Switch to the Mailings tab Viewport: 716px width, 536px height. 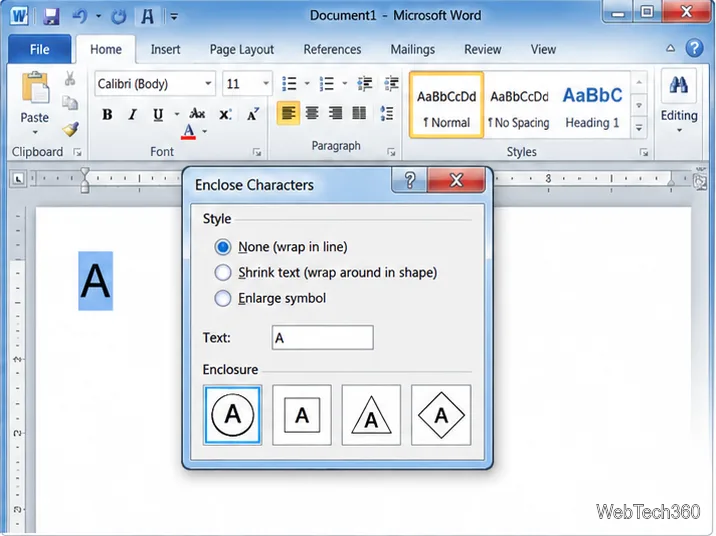tap(412, 49)
